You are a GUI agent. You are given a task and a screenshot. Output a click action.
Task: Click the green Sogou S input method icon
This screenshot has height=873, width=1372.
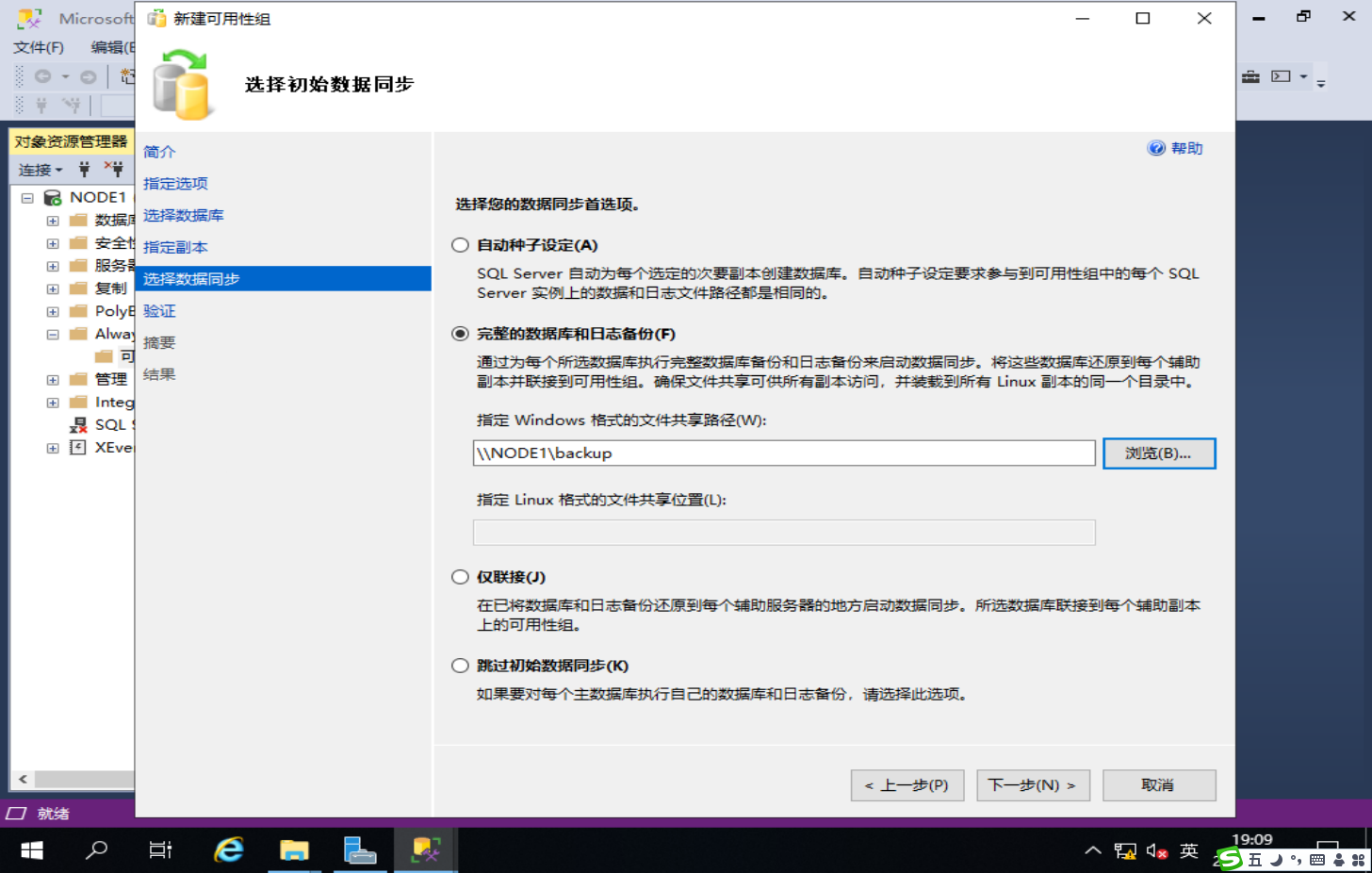coord(1229,859)
